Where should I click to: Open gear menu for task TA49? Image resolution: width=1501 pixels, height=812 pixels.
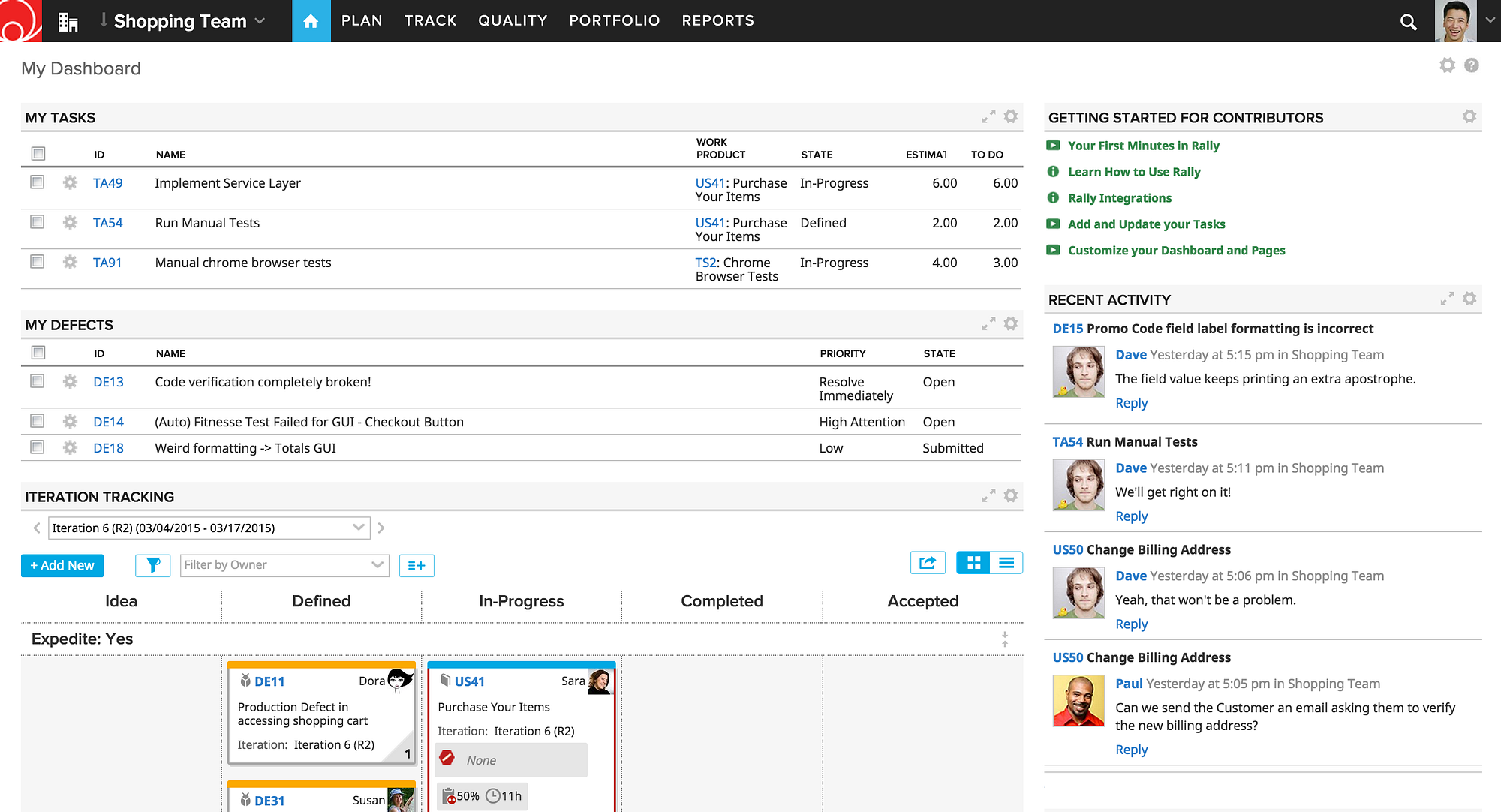pos(70,182)
